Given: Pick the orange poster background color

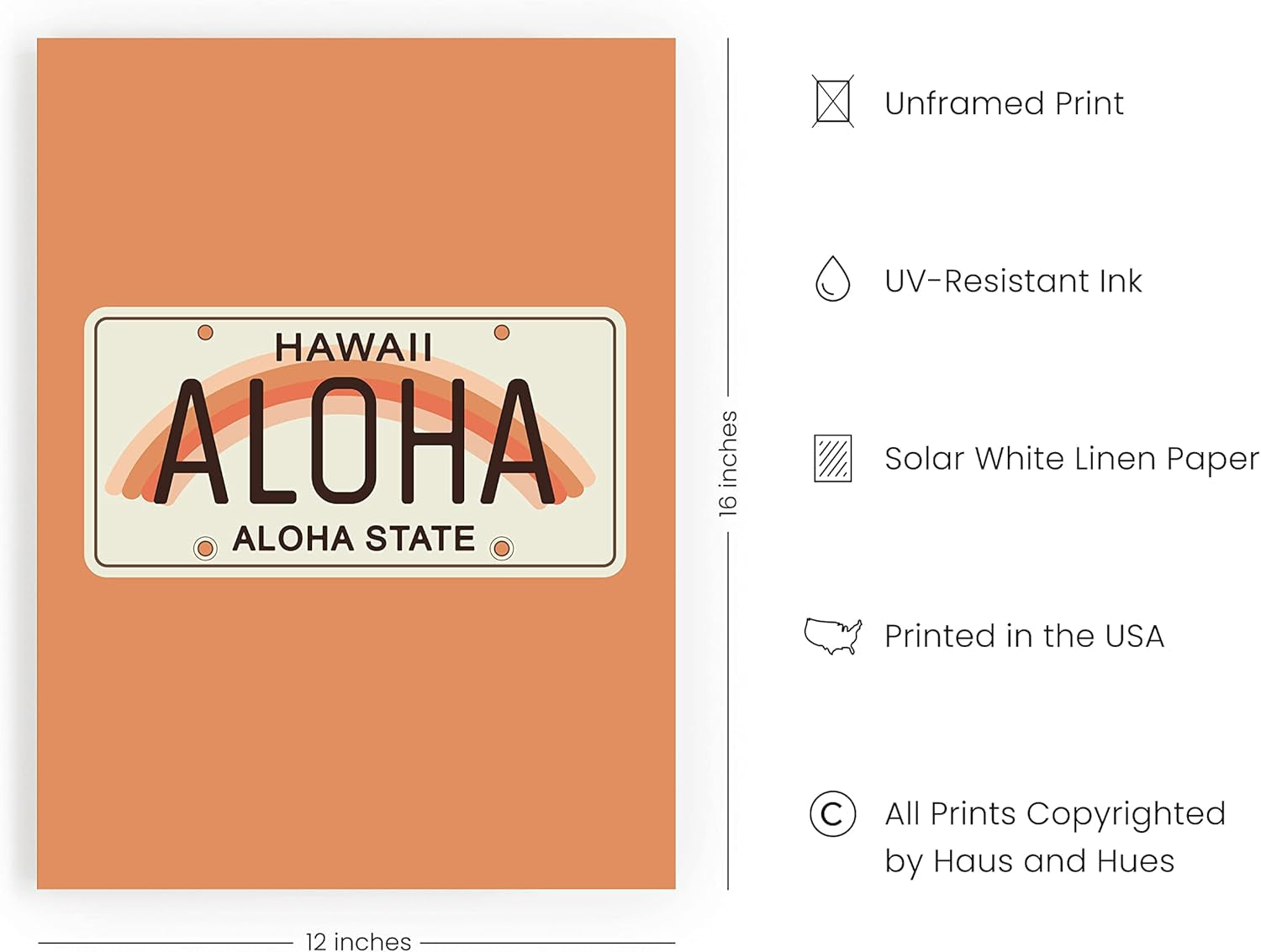Looking at the screenshot, I should coord(353,168).
